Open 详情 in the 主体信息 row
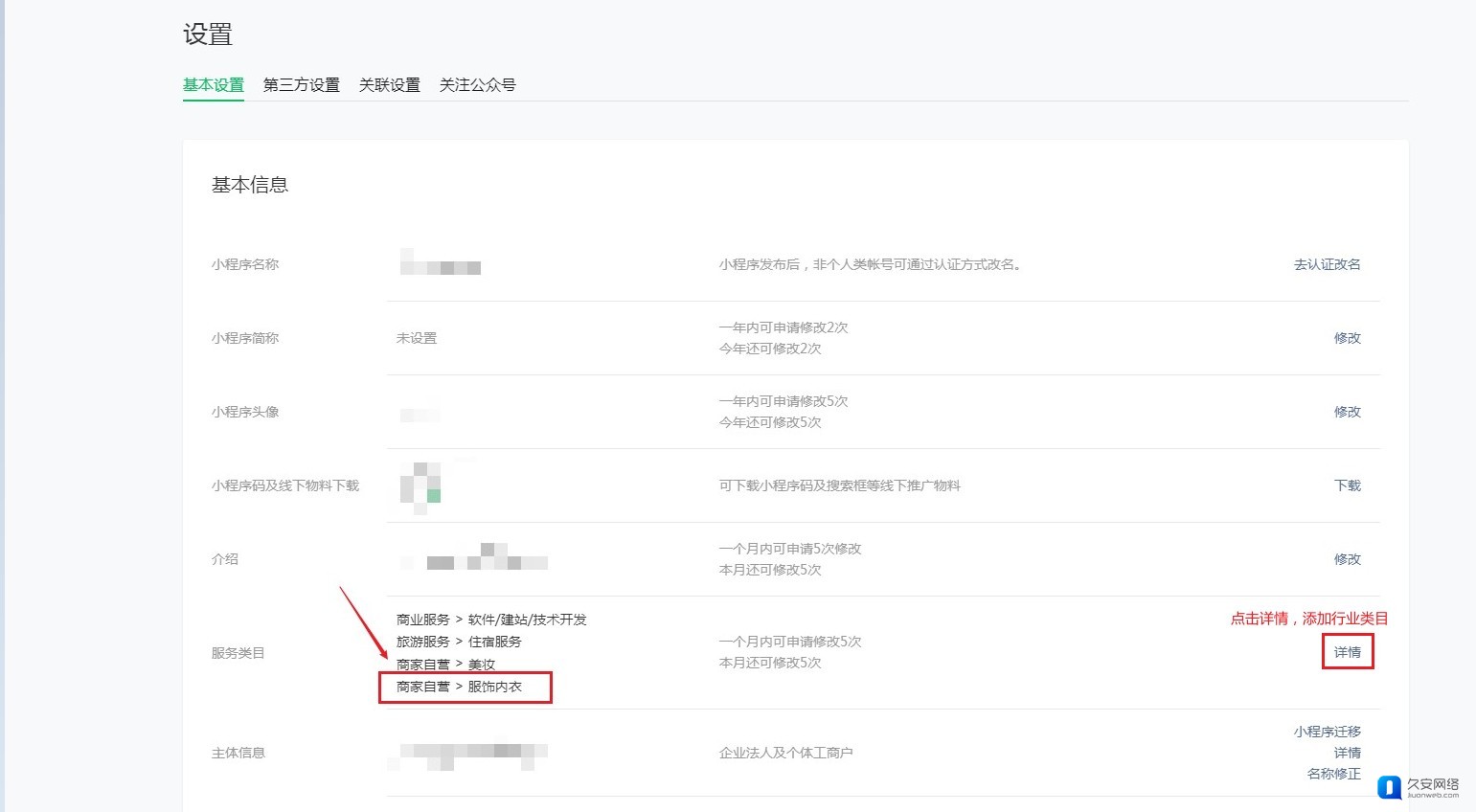 [x=1347, y=753]
